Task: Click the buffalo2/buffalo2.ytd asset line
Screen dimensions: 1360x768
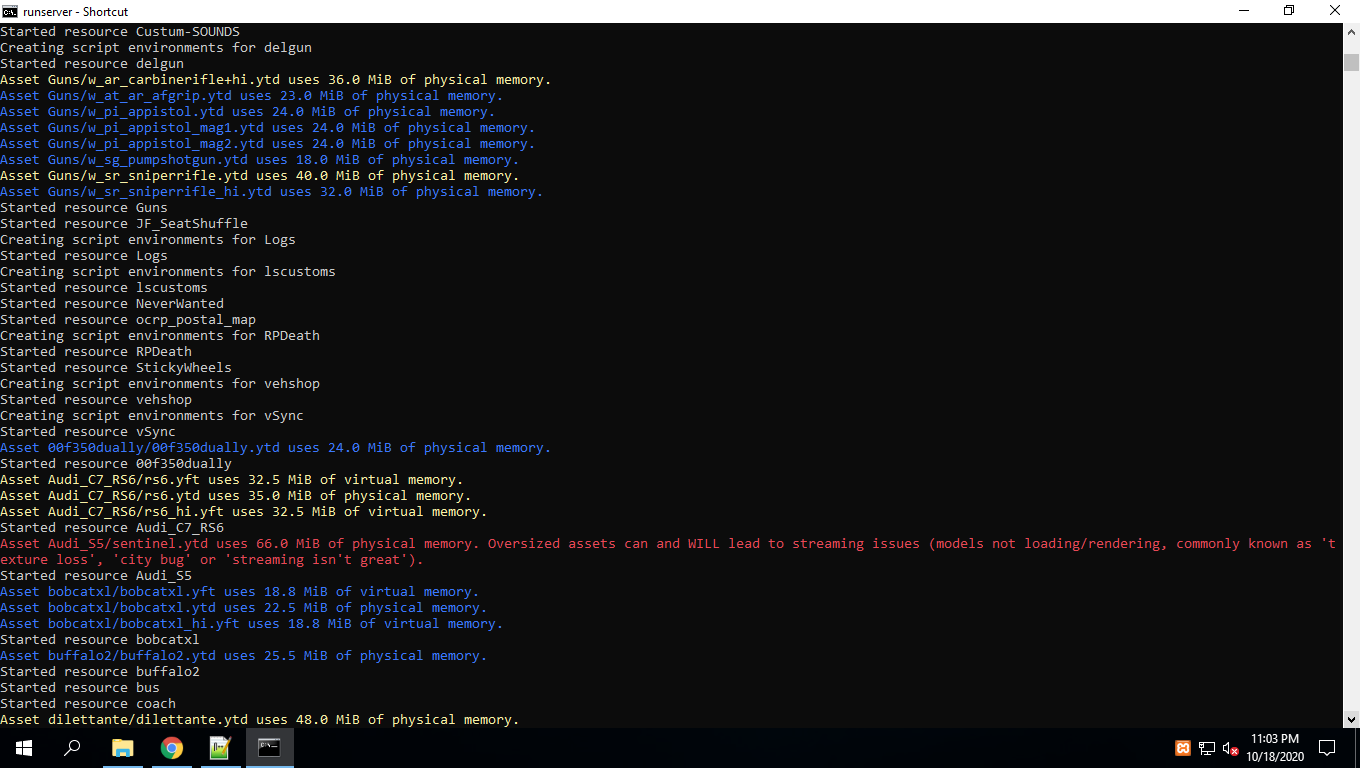Action: click(244, 656)
